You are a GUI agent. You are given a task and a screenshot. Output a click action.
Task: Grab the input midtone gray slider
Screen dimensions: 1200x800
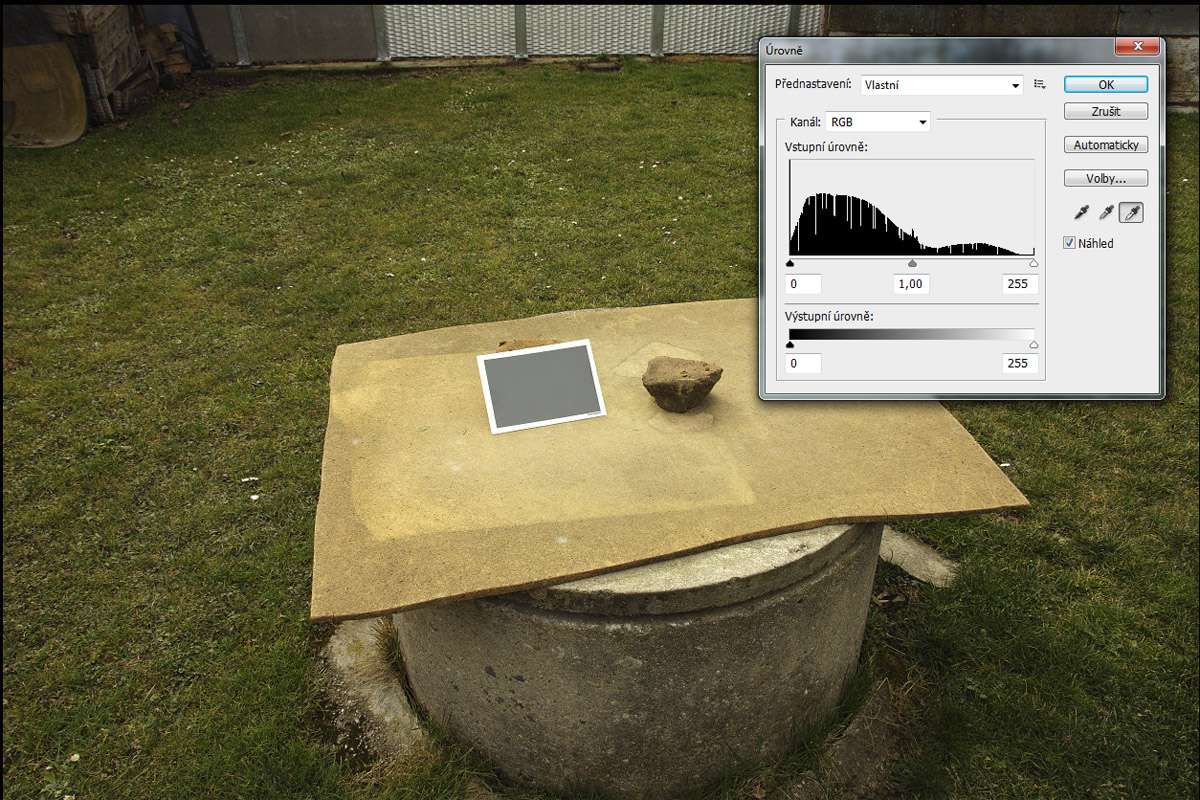click(x=912, y=264)
